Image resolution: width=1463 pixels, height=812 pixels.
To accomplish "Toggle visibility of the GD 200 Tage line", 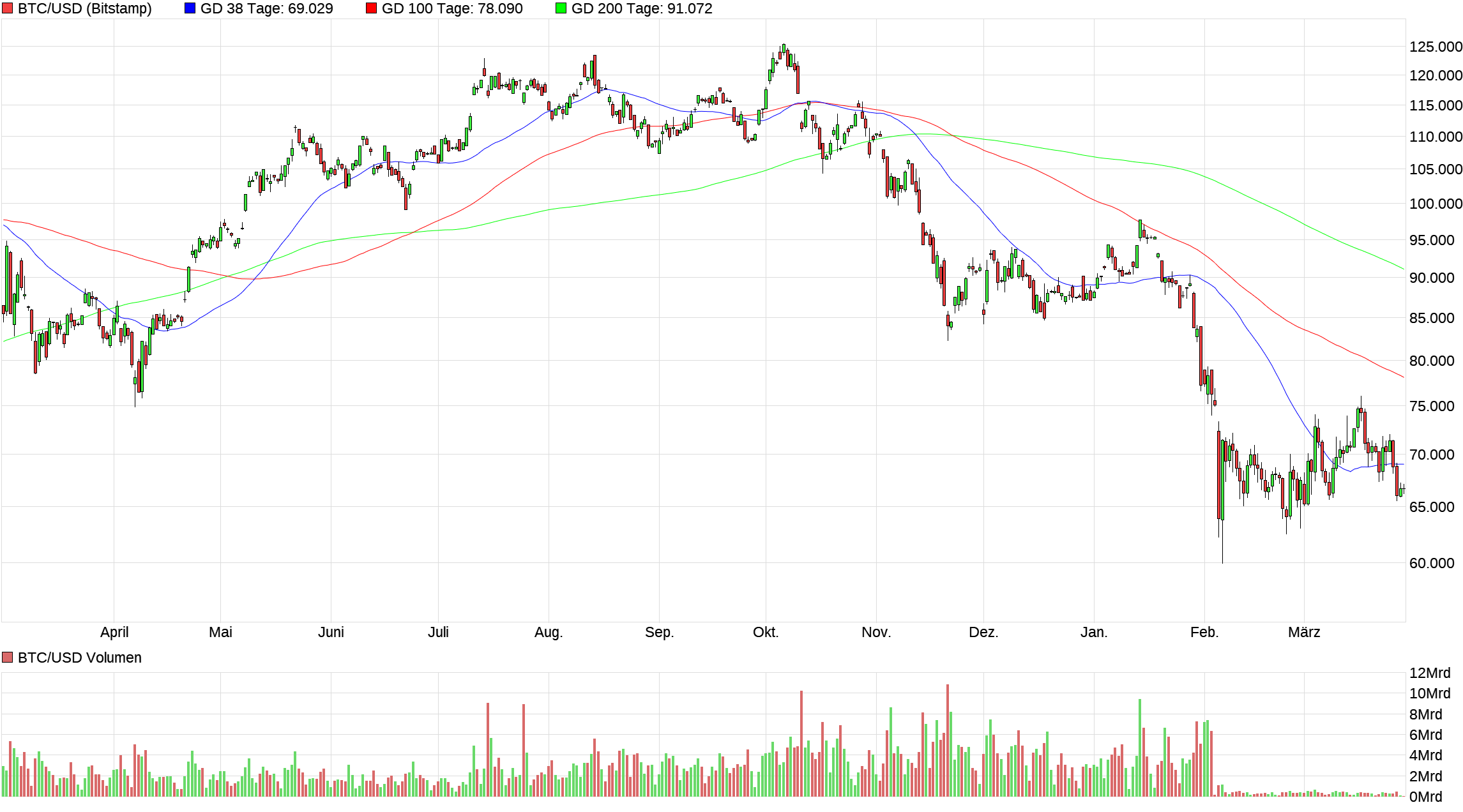I will 560,8.
